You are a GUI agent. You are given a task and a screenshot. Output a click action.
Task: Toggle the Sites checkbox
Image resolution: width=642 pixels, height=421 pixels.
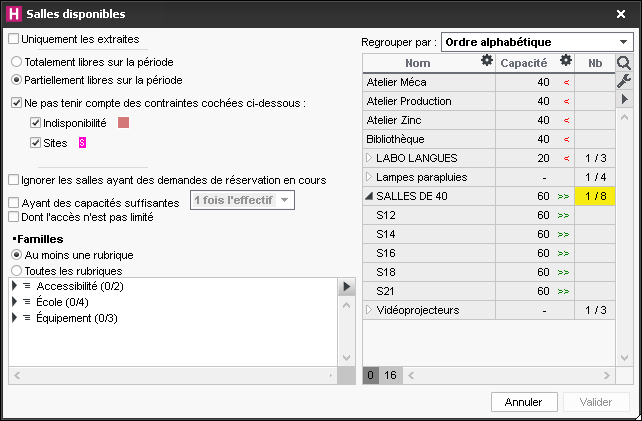(36, 143)
